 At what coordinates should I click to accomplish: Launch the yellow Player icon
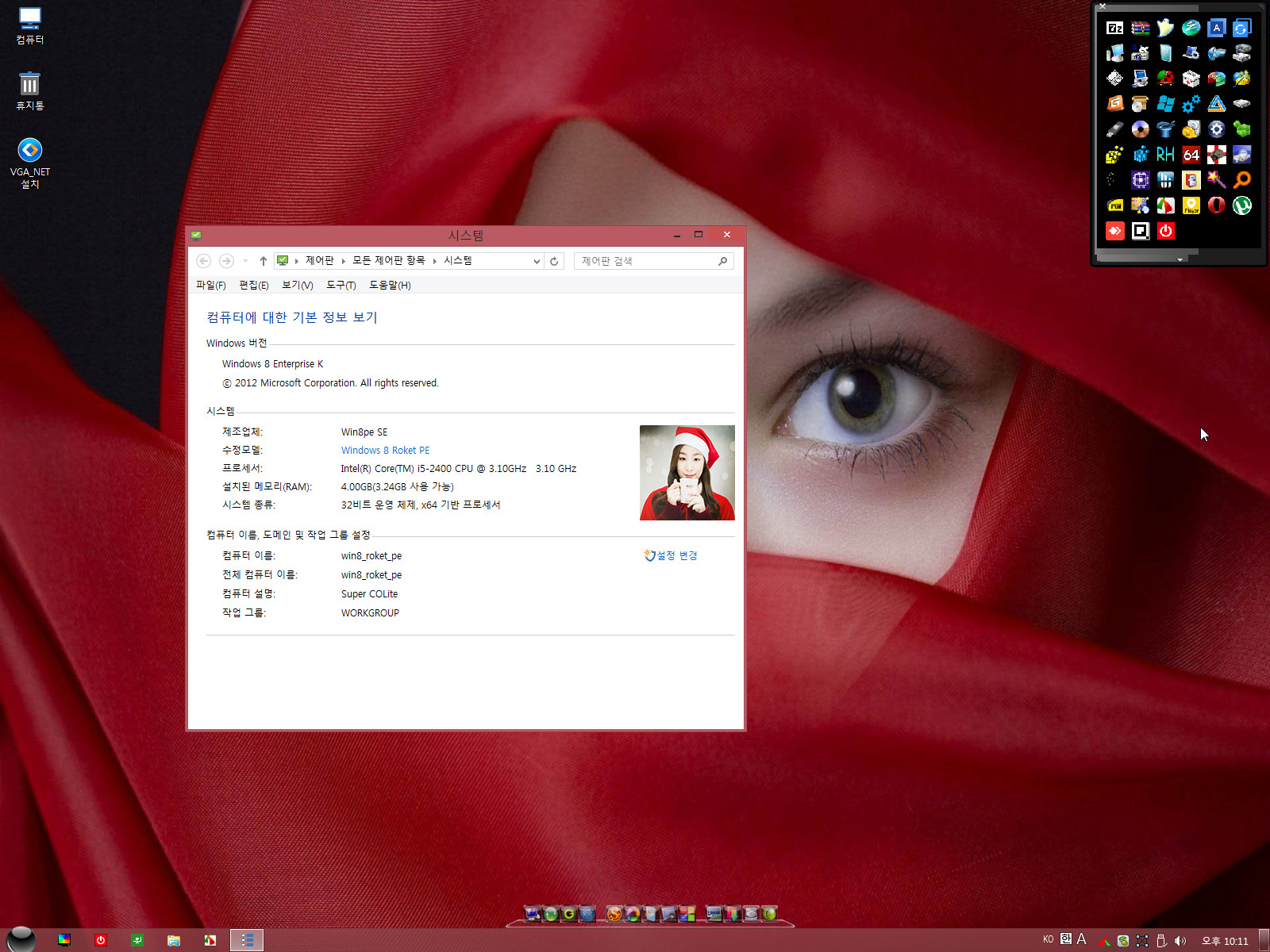tap(1191, 205)
